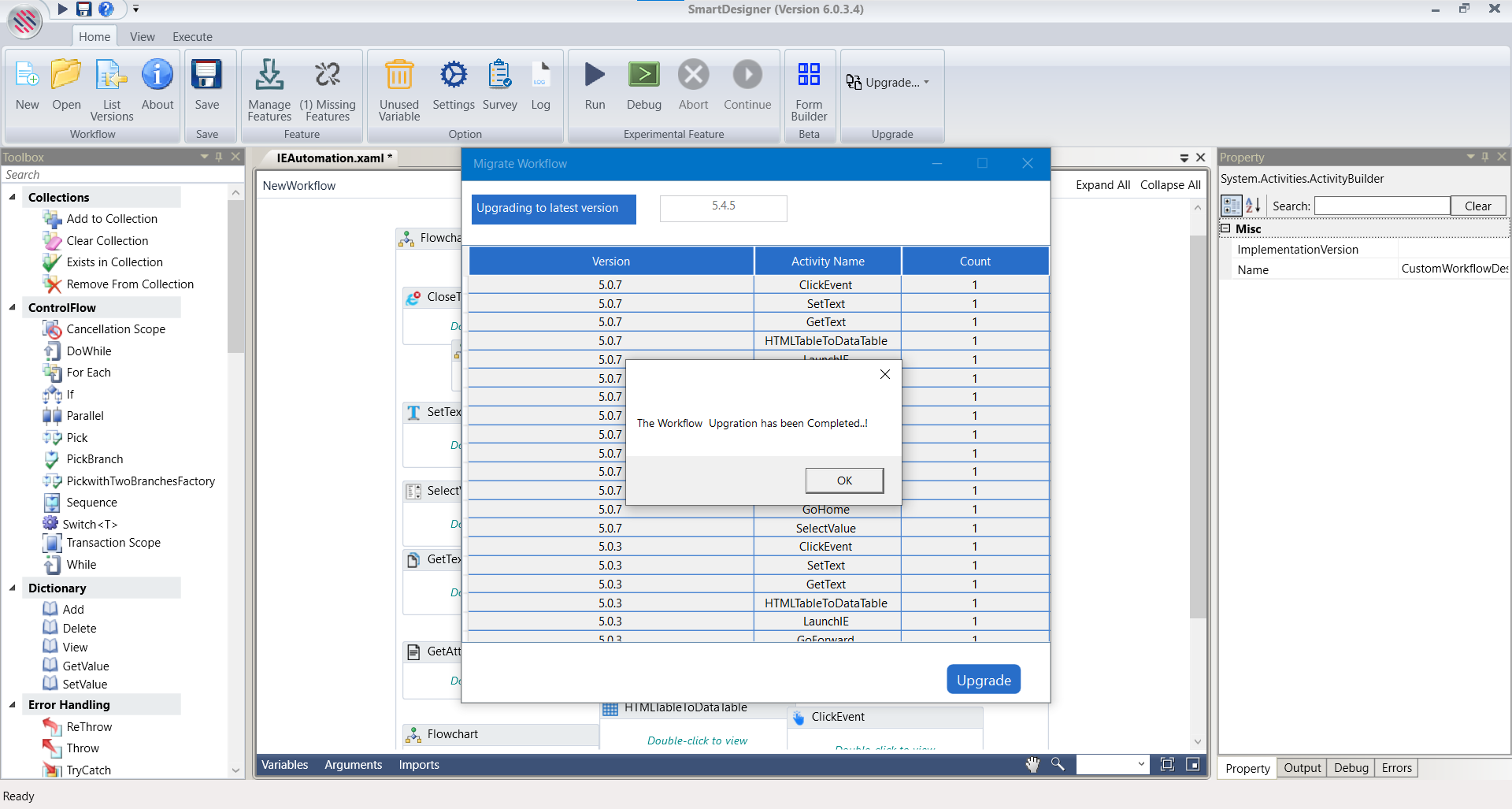Switch to the View ribbon tab
This screenshot has width=1512, height=809.
143,37
